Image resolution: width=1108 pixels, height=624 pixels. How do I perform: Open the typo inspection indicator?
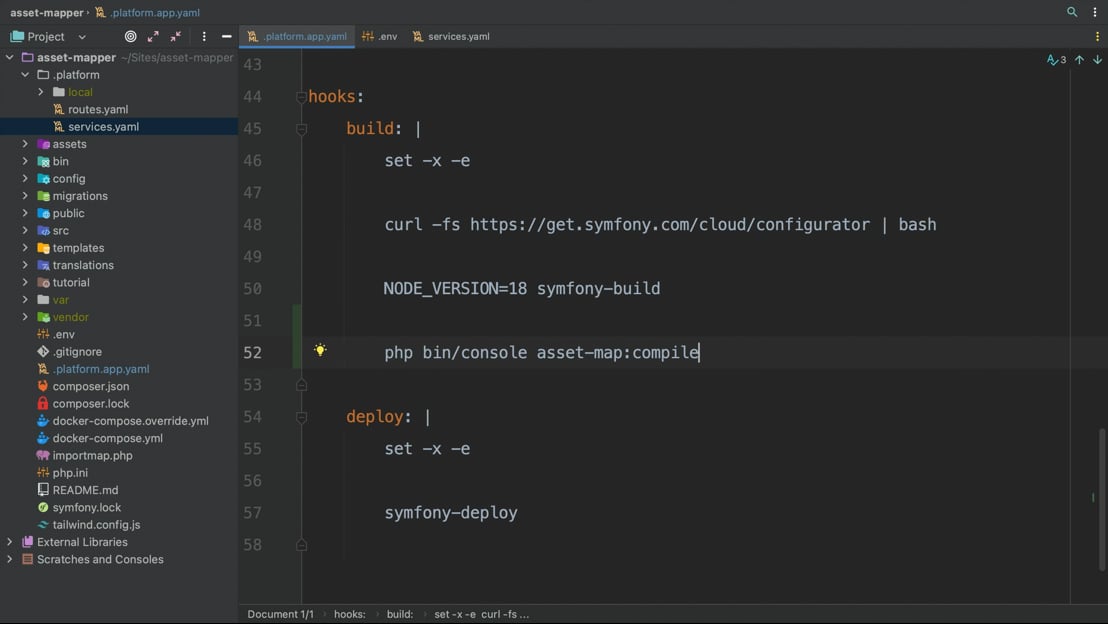pyautogui.click(x=1056, y=60)
